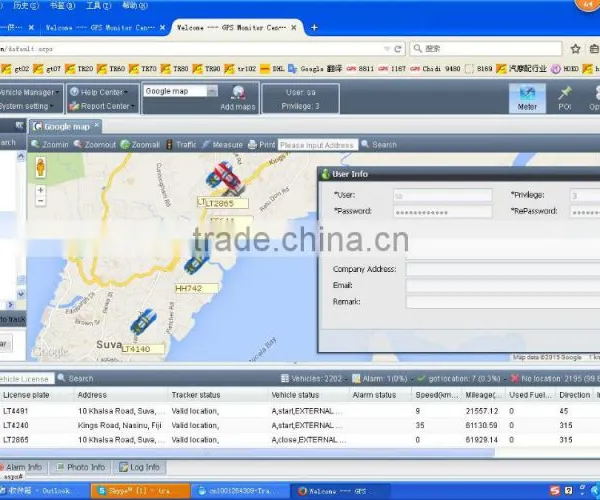The height and width of the screenshot is (500, 600).
Task: Close the Google map tab
Action: click(x=97, y=125)
